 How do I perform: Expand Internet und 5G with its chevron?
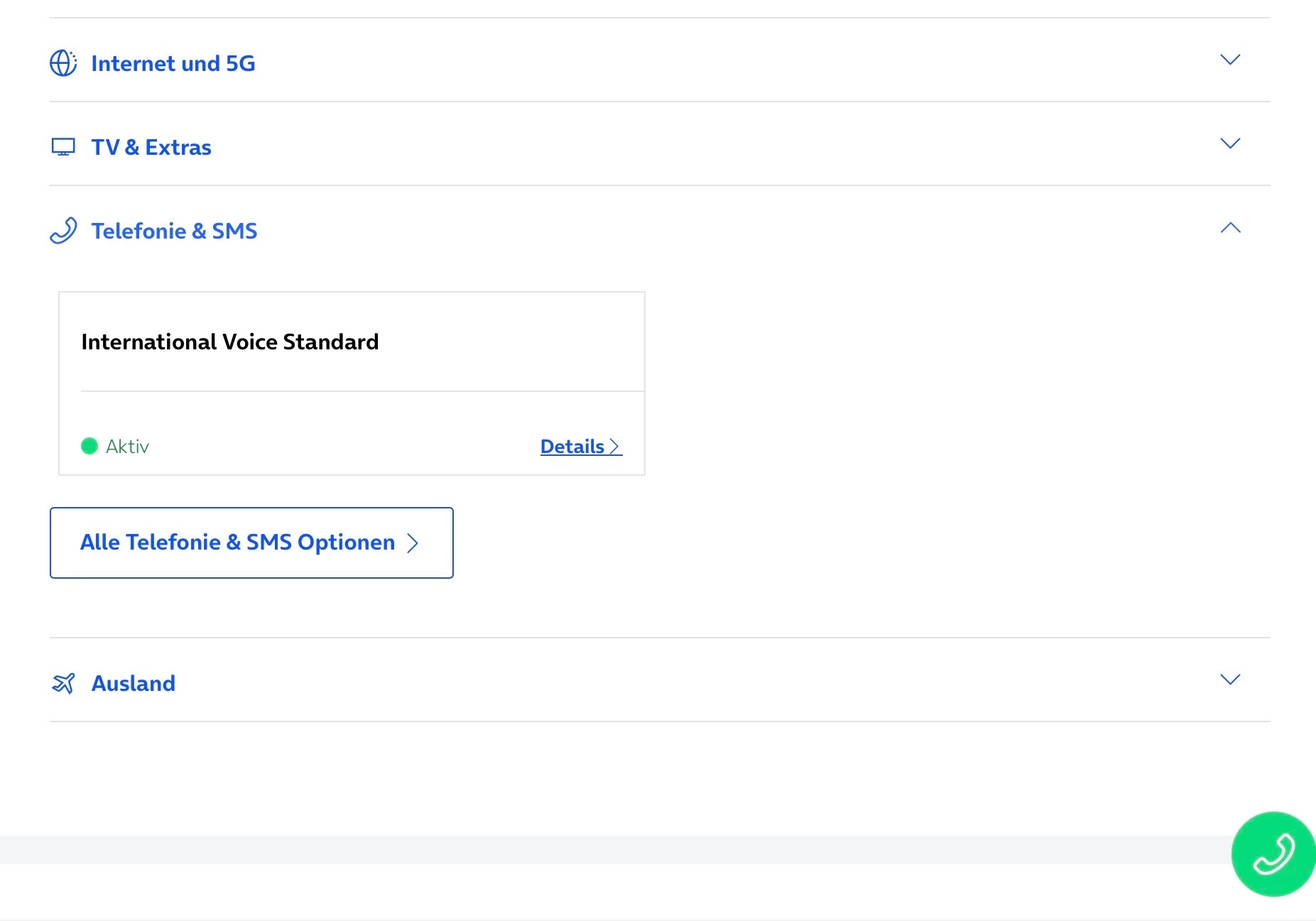tap(1229, 60)
